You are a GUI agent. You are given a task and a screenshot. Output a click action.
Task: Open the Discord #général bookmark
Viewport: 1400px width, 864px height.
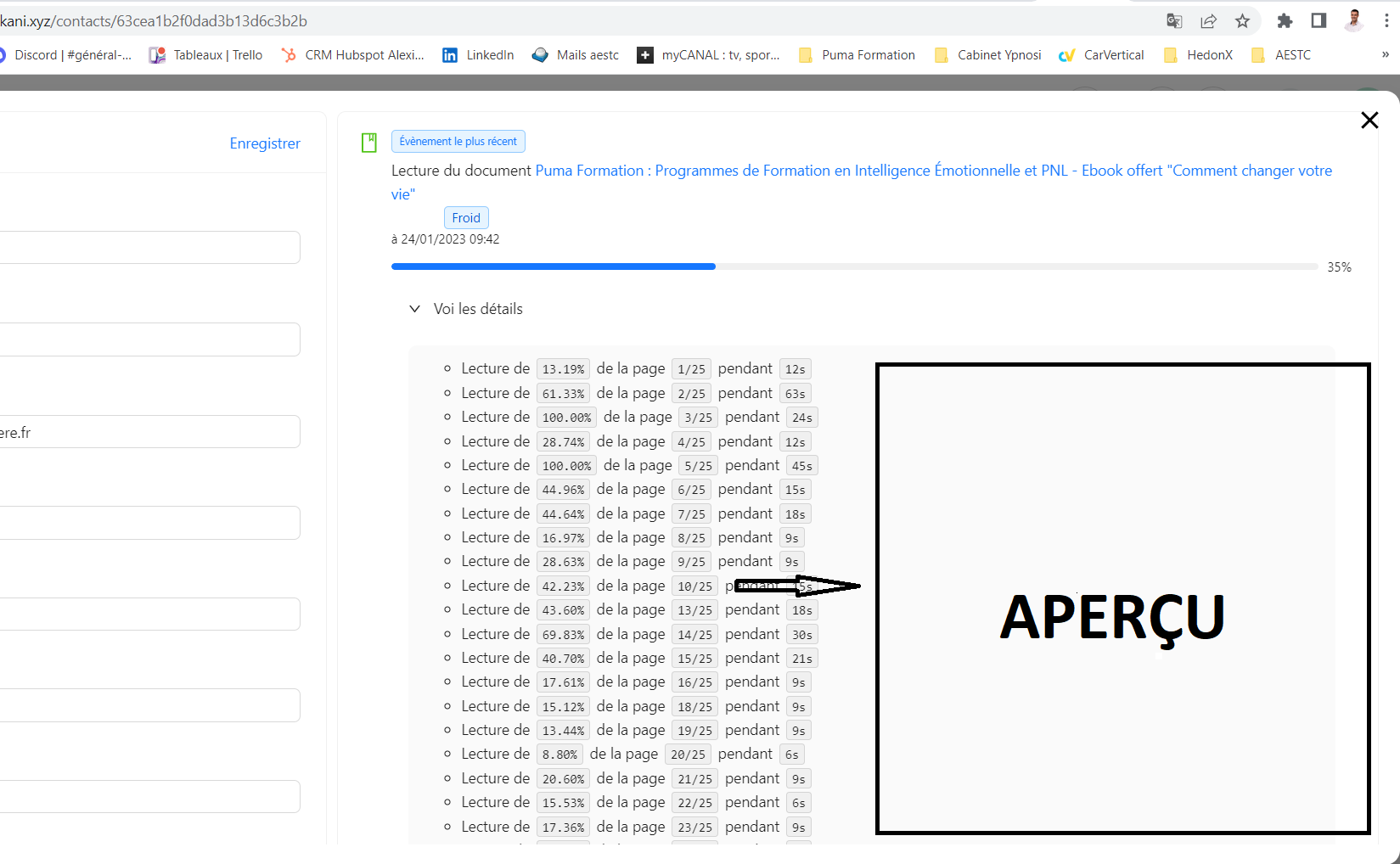pyautogui.click(x=65, y=55)
